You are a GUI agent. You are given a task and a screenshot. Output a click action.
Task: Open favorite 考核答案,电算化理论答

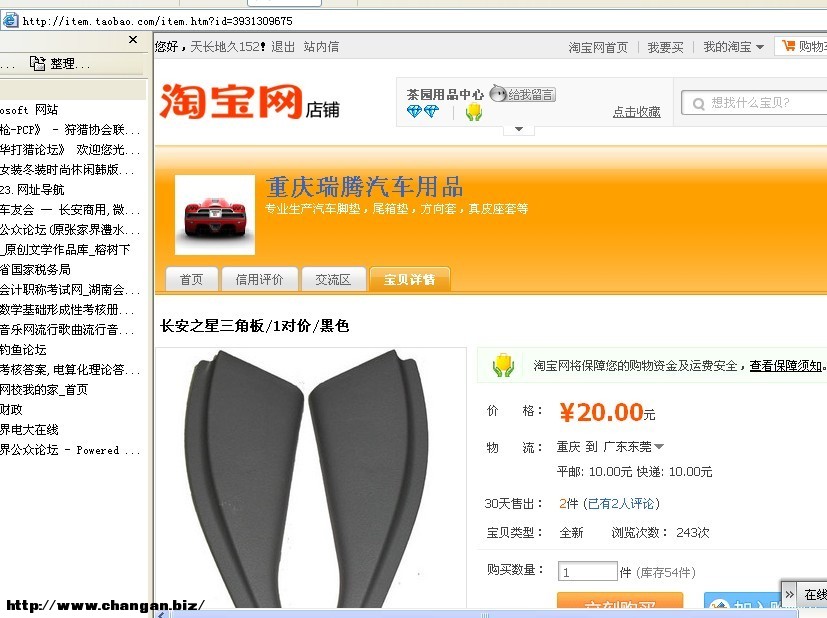(x=70, y=370)
